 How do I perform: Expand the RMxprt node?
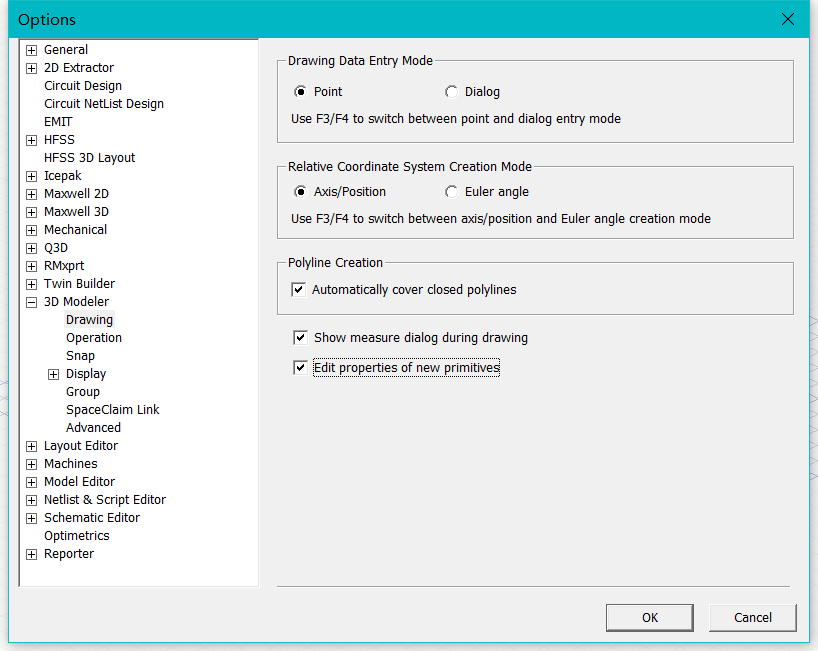[x=31, y=266]
